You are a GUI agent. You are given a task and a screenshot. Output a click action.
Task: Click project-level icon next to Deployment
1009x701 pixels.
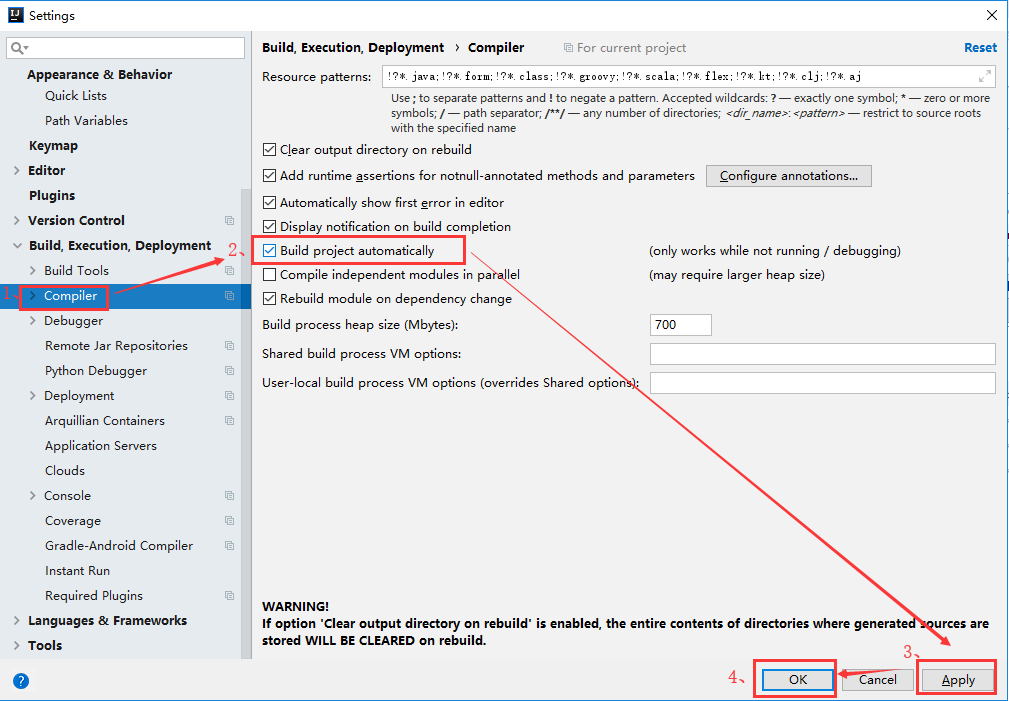pyautogui.click(x=229, y=396)
